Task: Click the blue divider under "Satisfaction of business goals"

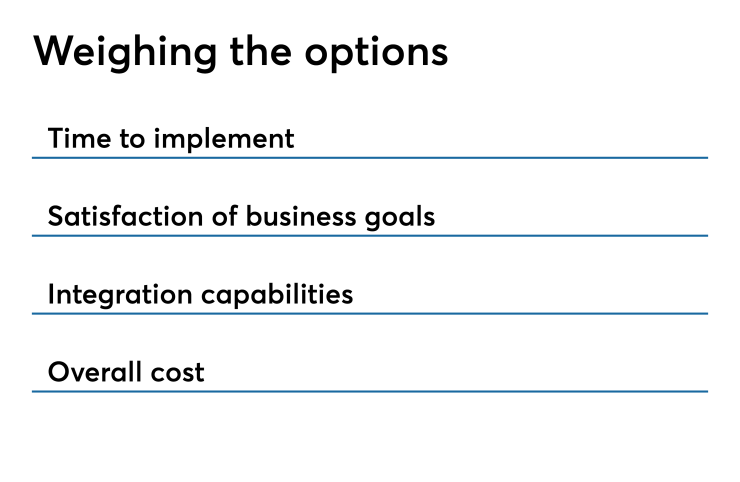Action: [370, 236]
